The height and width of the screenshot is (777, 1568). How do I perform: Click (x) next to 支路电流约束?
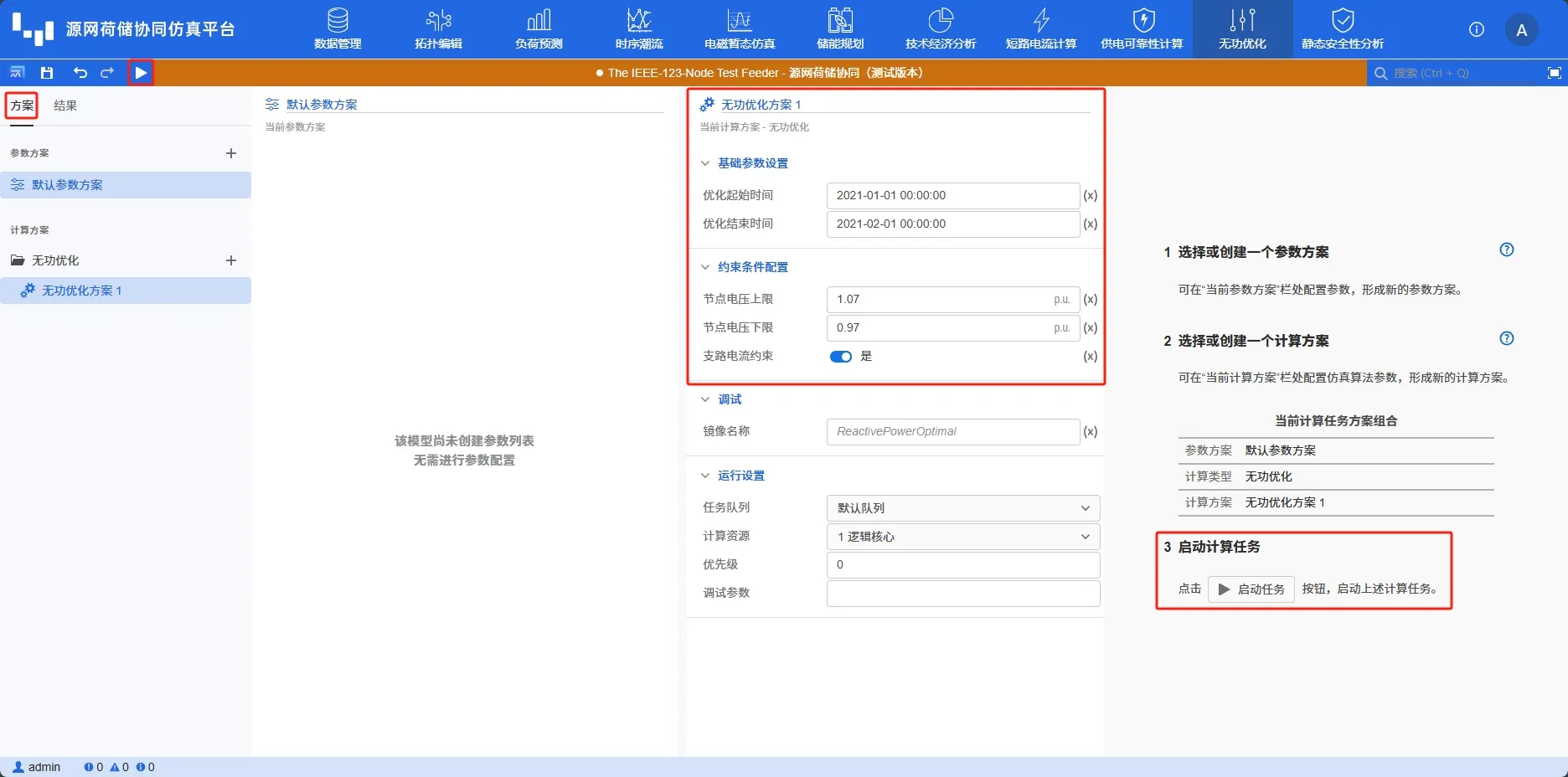(1091, 357)
